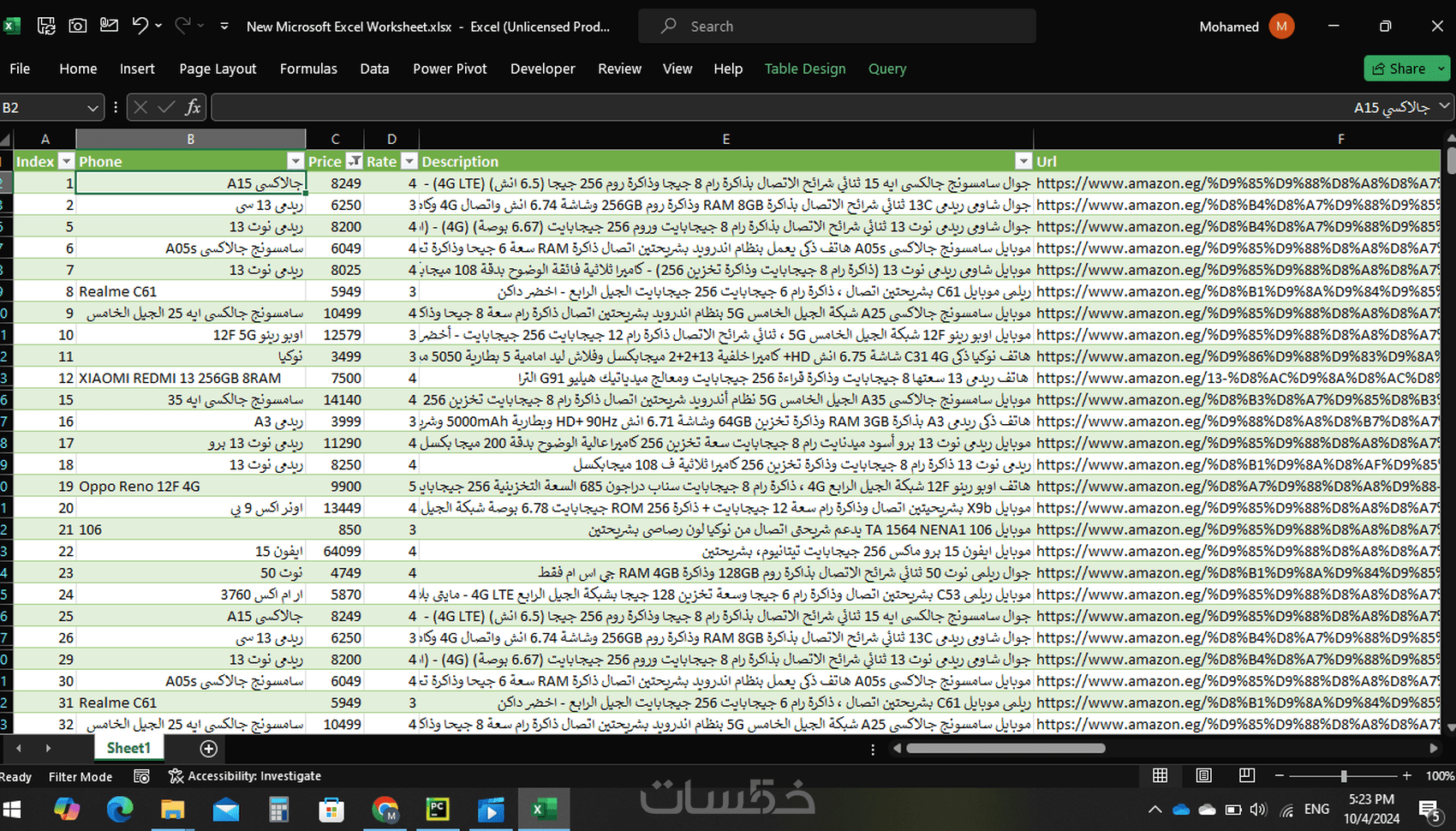Click the macro recording icon in the status bar
1456x831 pixels.
pos(141,776)
